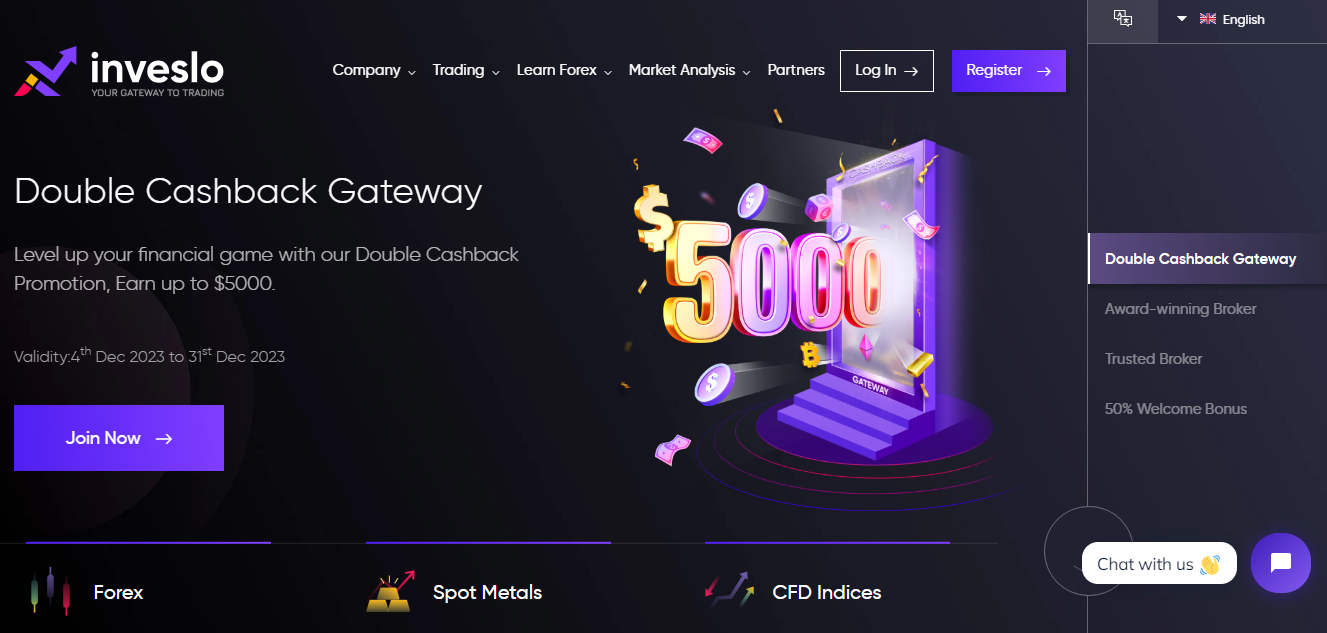The image size is (1327, 633).
Task: Click the Join Now button
Action: pyautogui.click(x=119, y=438)
